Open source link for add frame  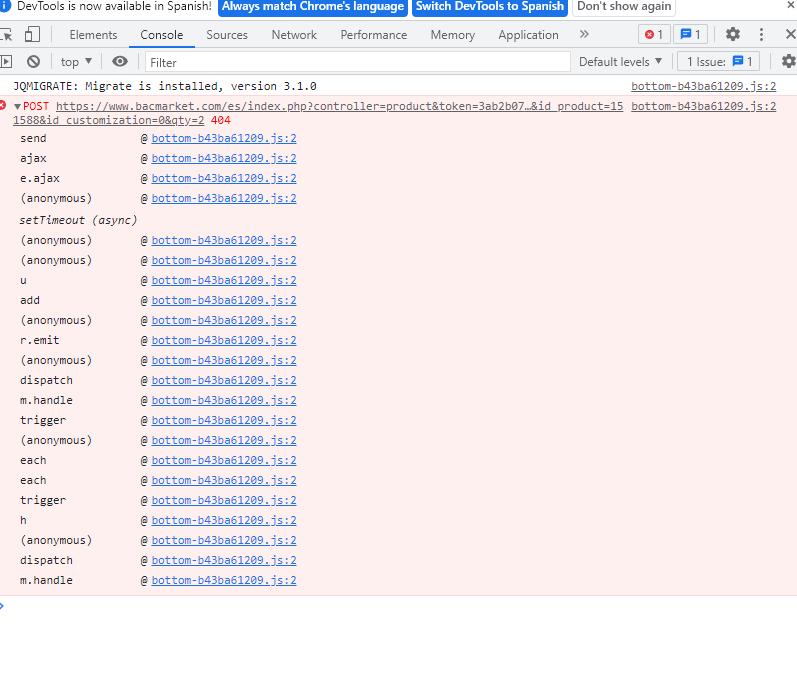224,300
